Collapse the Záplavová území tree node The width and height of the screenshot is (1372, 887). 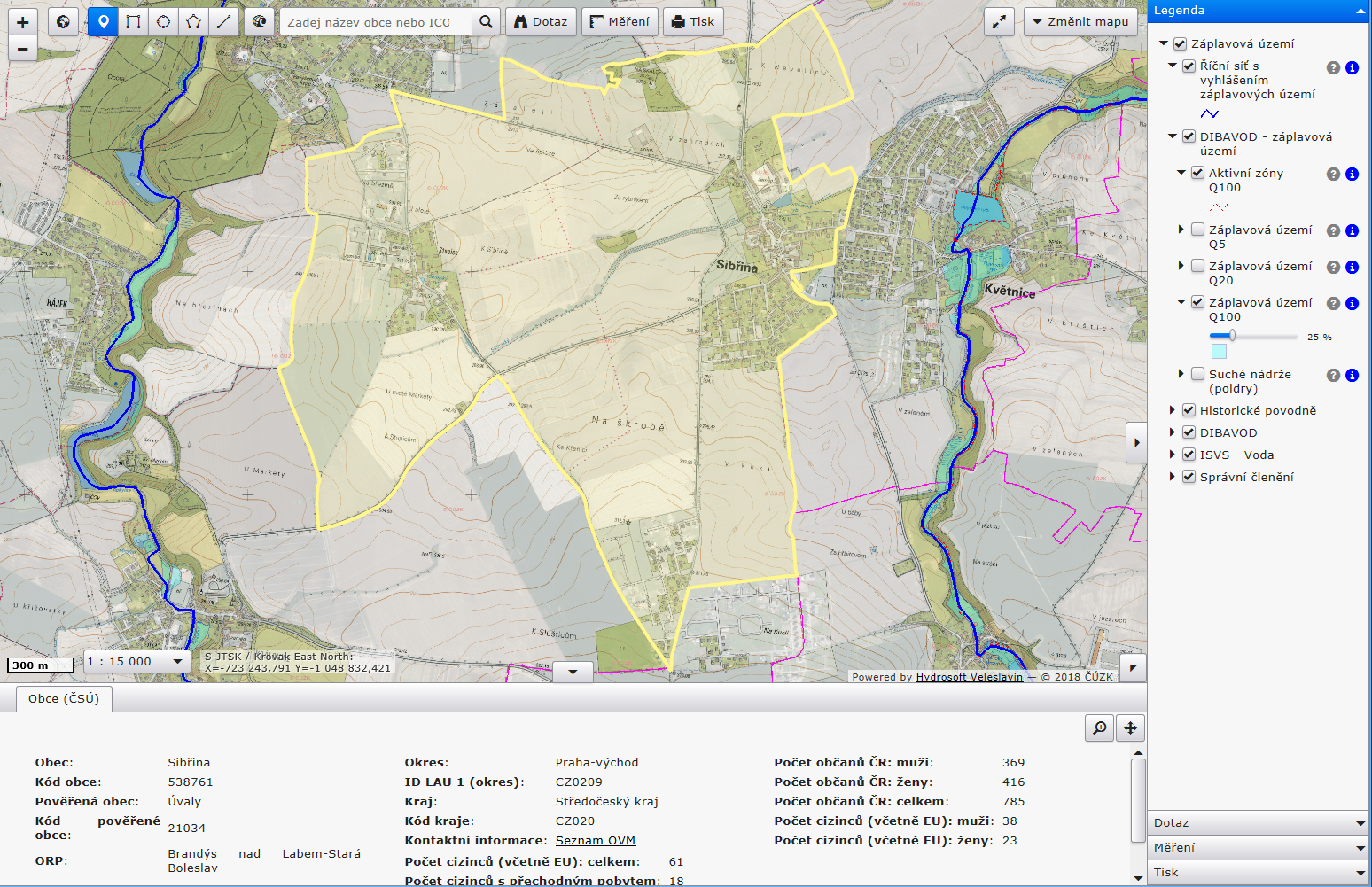click(1164, 43)
